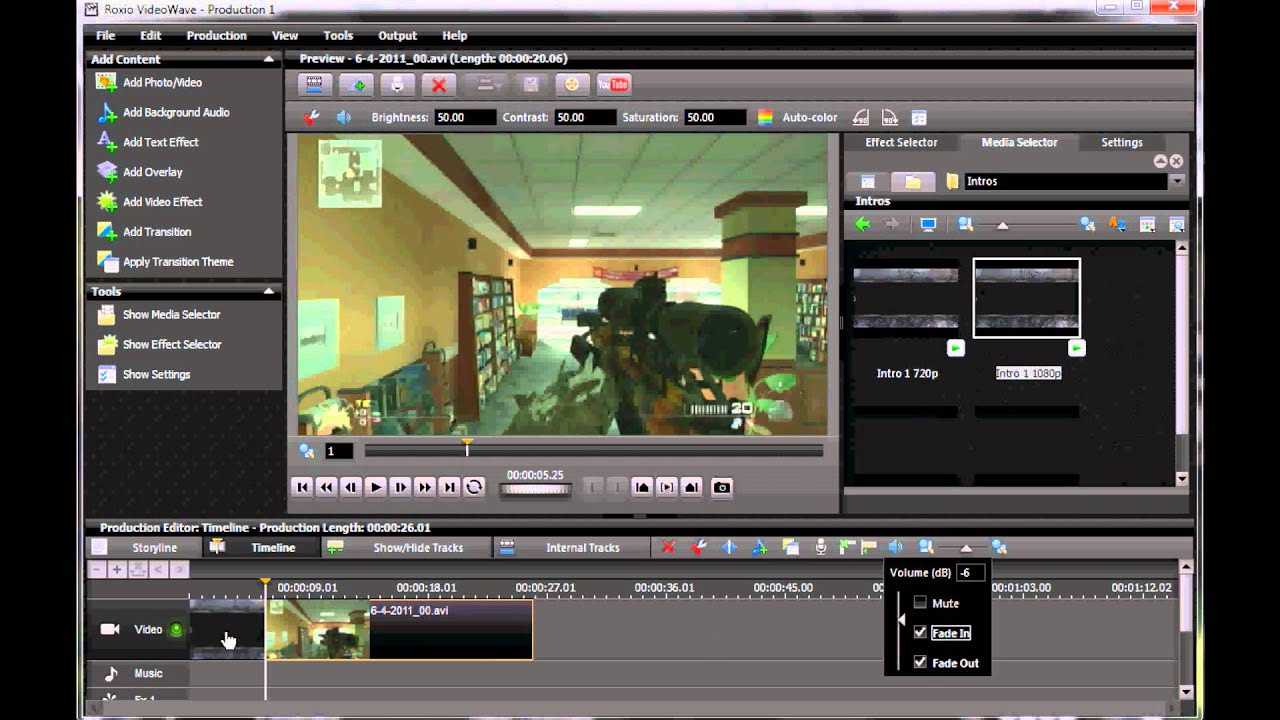Viewport: 1280px width, 720px height.
Task: Click the blue split clip icon in timeline toolbar
Action: tap(729, 547)
